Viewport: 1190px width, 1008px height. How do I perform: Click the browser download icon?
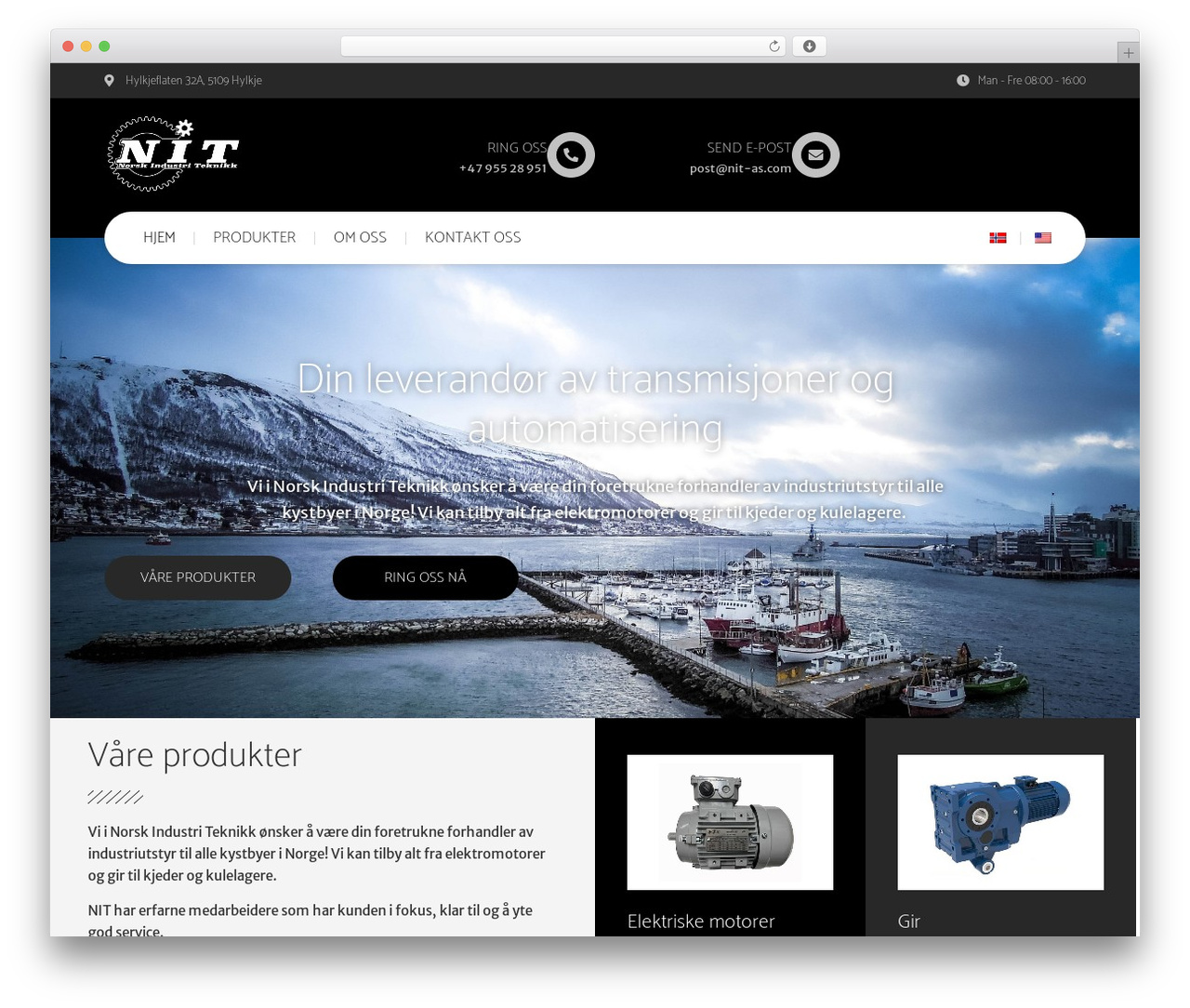pos(810,46)
